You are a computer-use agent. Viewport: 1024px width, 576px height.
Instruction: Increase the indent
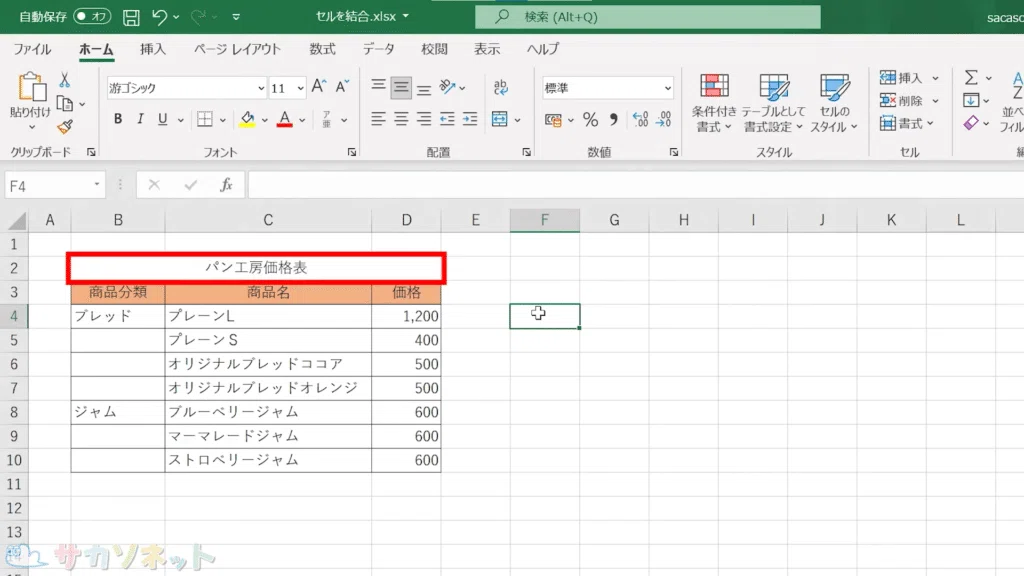(470, 119)
